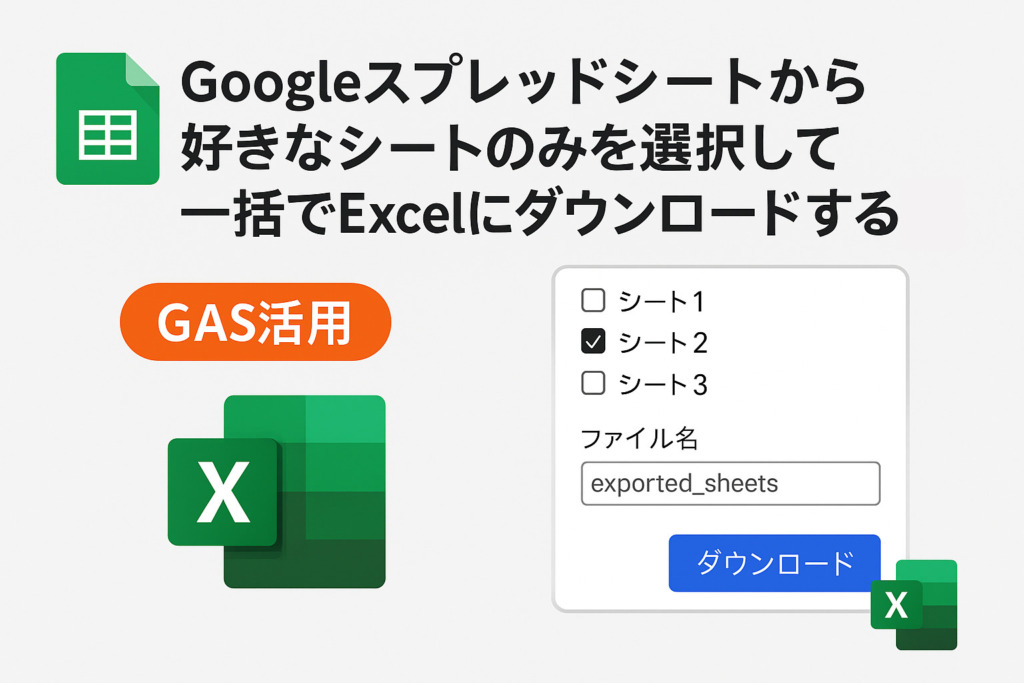Screen dimensions: 1024x683
Task: Click the blue ダウンロード button
Action: [x=775, y=563]
